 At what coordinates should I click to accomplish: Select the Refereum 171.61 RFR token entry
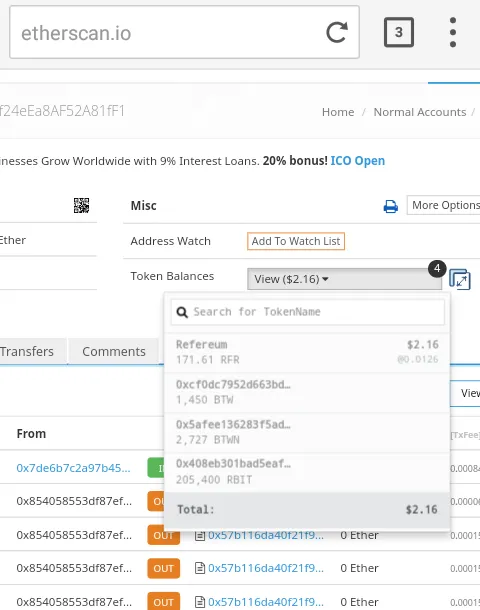pyautogui.click(x=307, y=352)
